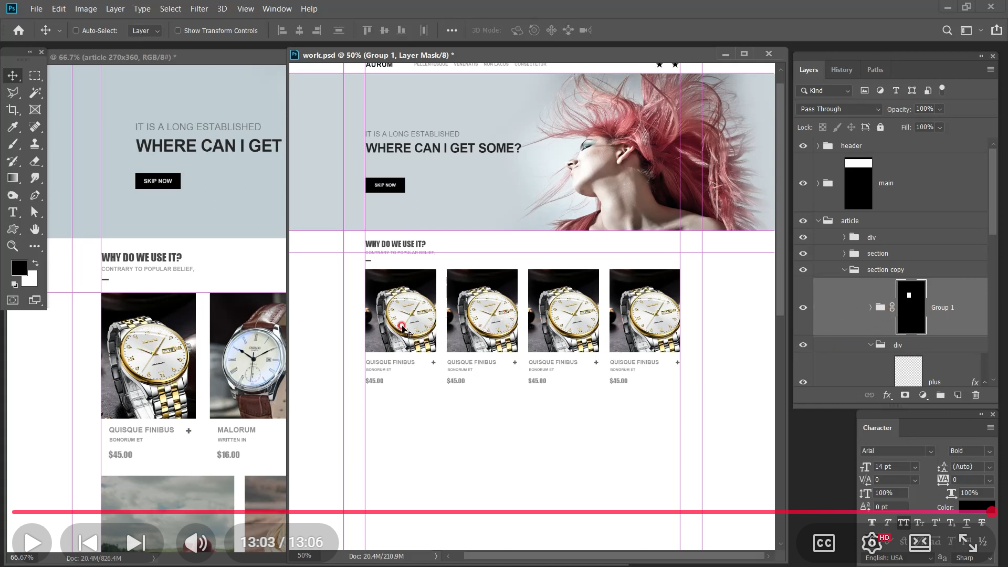
Task: Select the Horizontal Type tool
Action: click(x=12, y=212)
